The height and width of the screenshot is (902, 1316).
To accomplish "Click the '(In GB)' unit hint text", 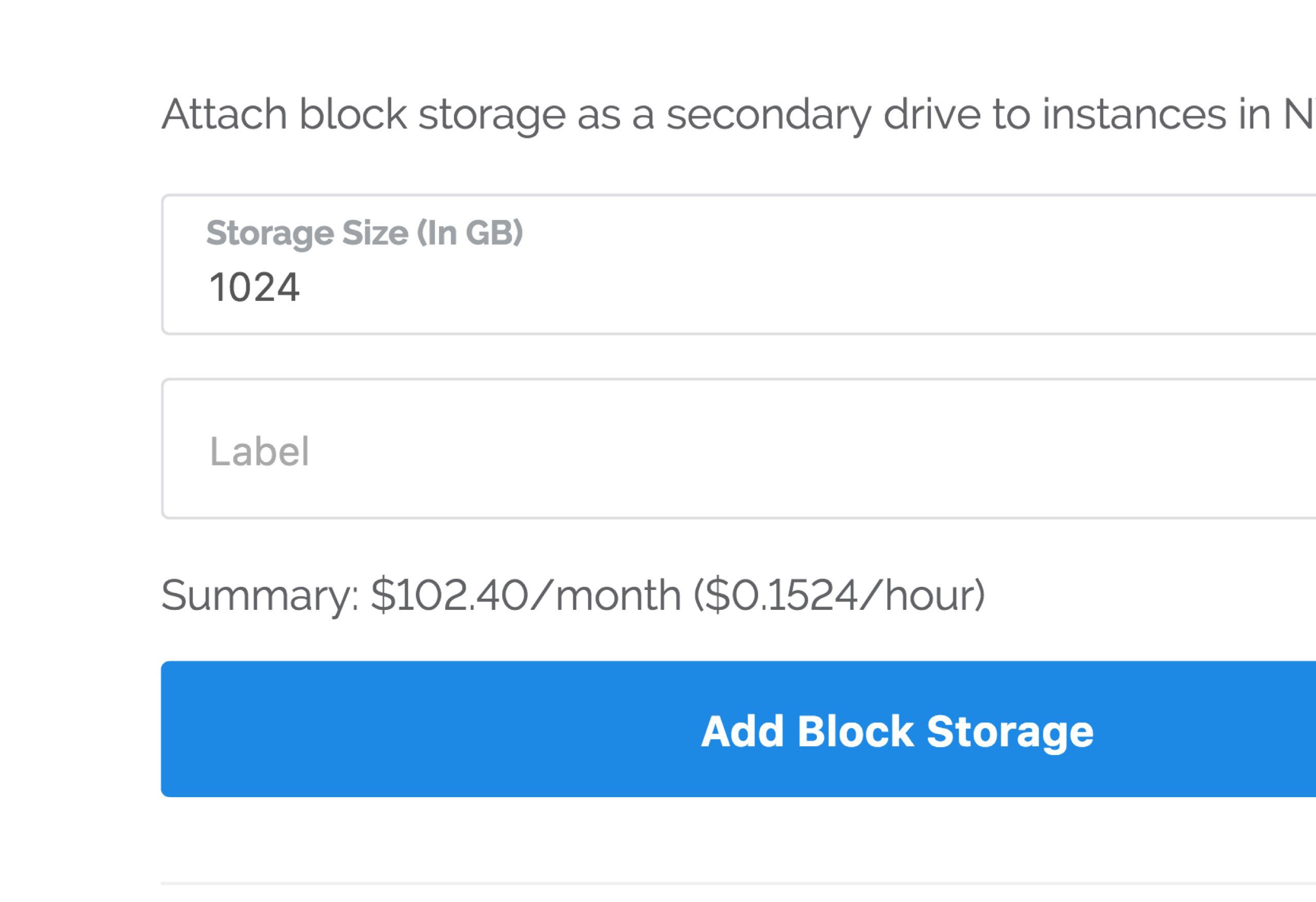I will pos(470,233).
